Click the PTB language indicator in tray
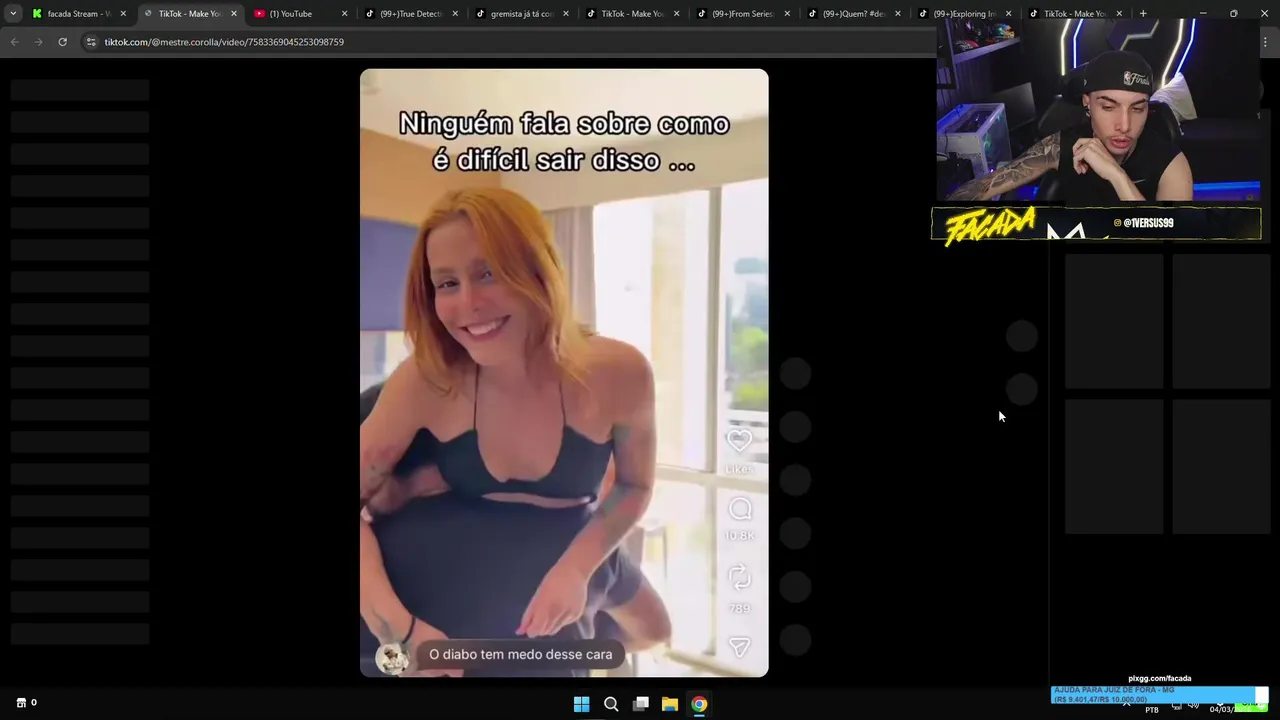This screenshot has width=1280, height=720. coord(1152,710)
